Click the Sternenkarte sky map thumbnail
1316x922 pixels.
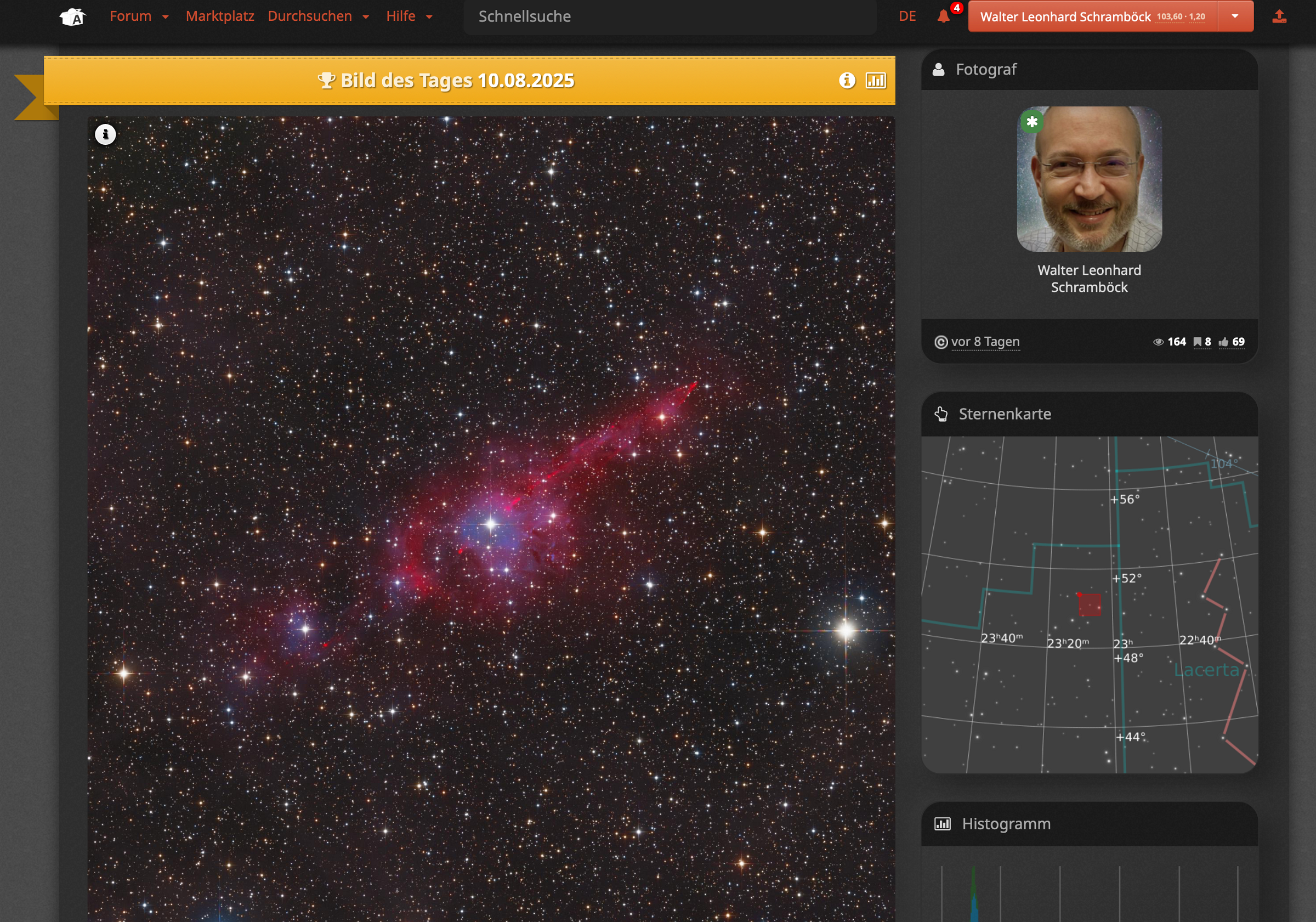point(1089,604)
